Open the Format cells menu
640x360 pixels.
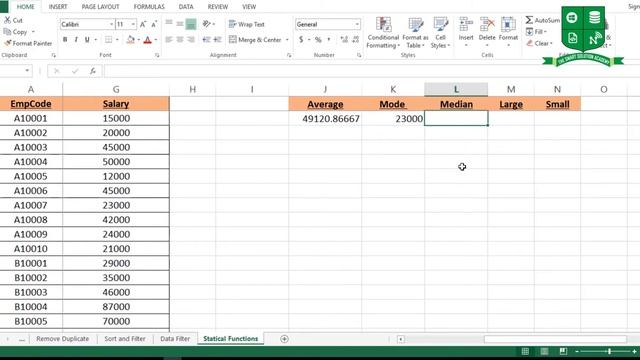[508, 32]
